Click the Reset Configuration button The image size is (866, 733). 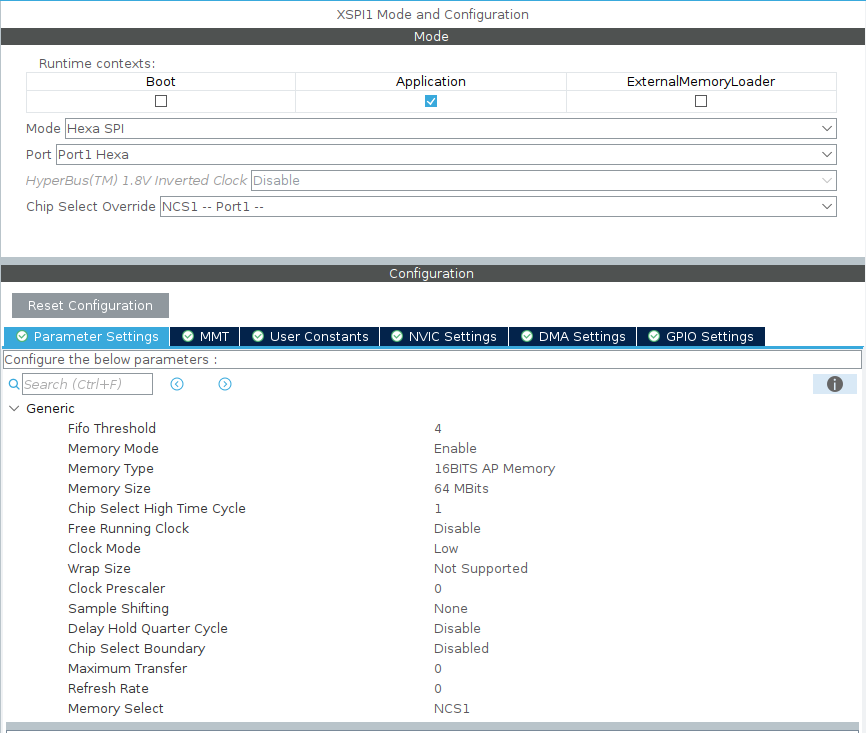point(89,305)
